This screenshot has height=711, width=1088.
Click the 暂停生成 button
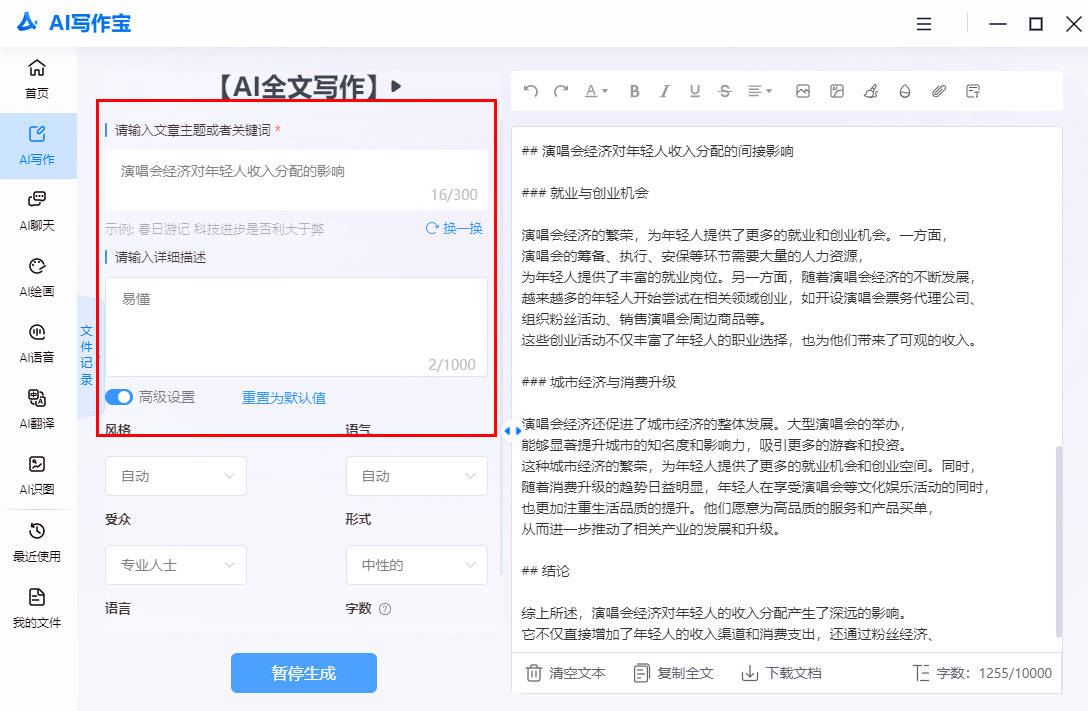[x=303, y=673]
